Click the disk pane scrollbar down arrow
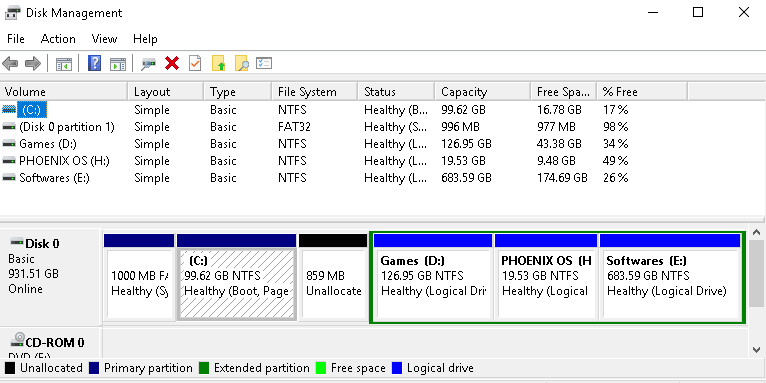The width and height of the screenshot is (766, 383). pyautogui.click(x=757, y=349)
